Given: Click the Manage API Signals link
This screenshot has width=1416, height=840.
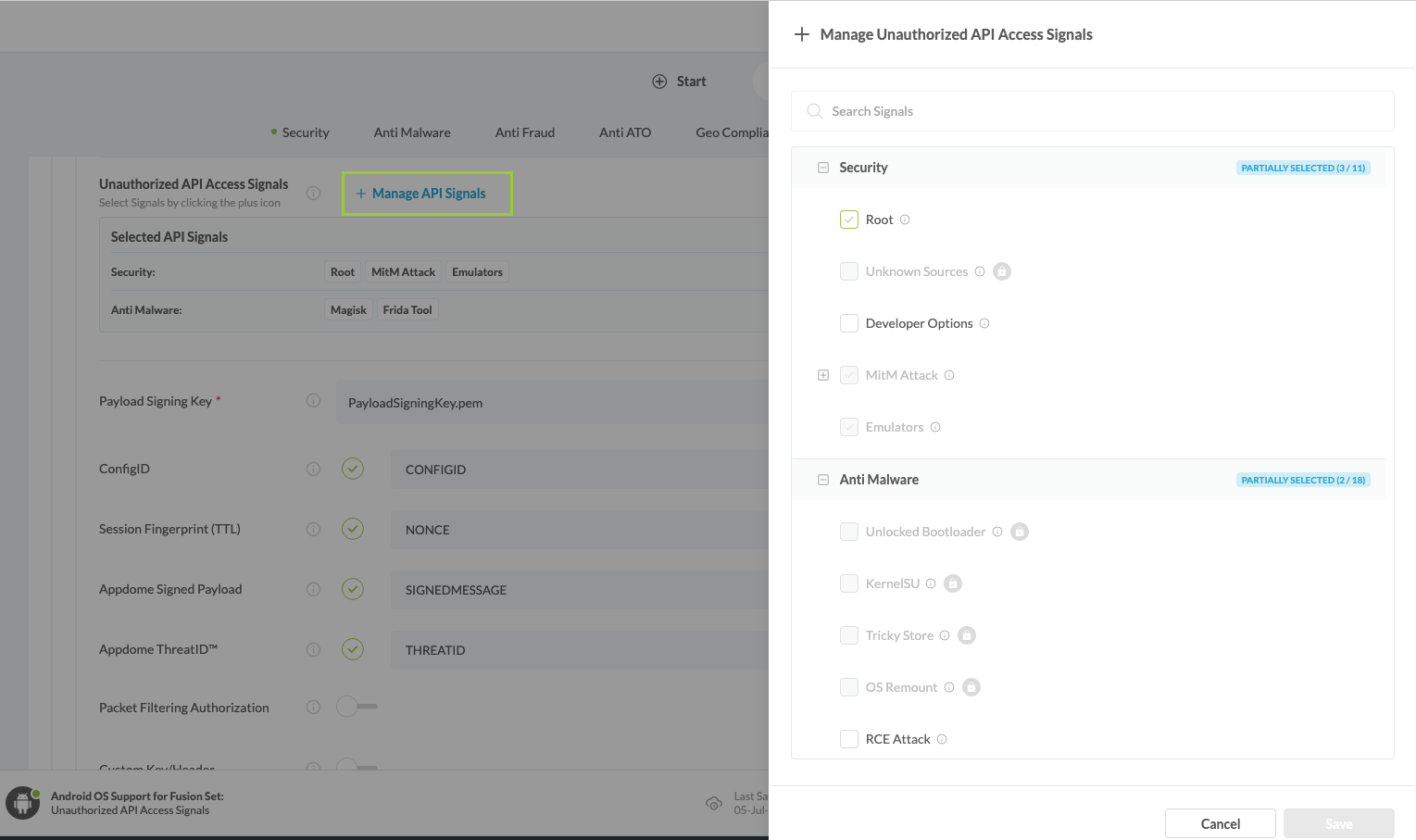Looking at the screenshot, I should pyautogui.click(x=427, y=194).
